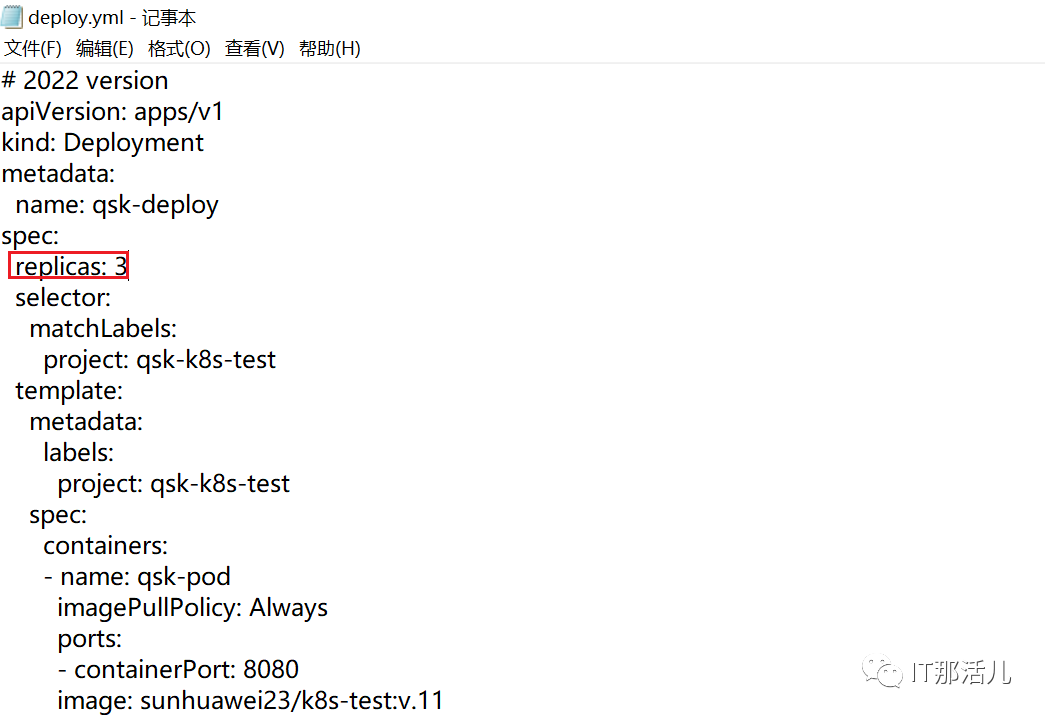Open the 查看(V) menu

click(x=255, y=49)
